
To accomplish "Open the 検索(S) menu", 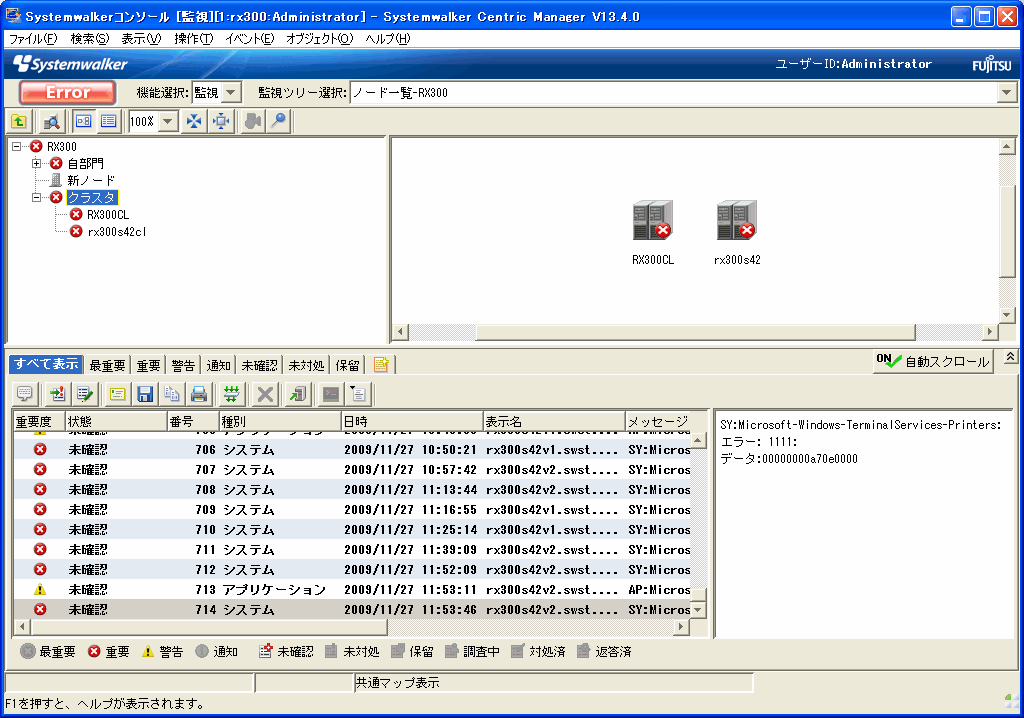I will [x=89, y=39].
